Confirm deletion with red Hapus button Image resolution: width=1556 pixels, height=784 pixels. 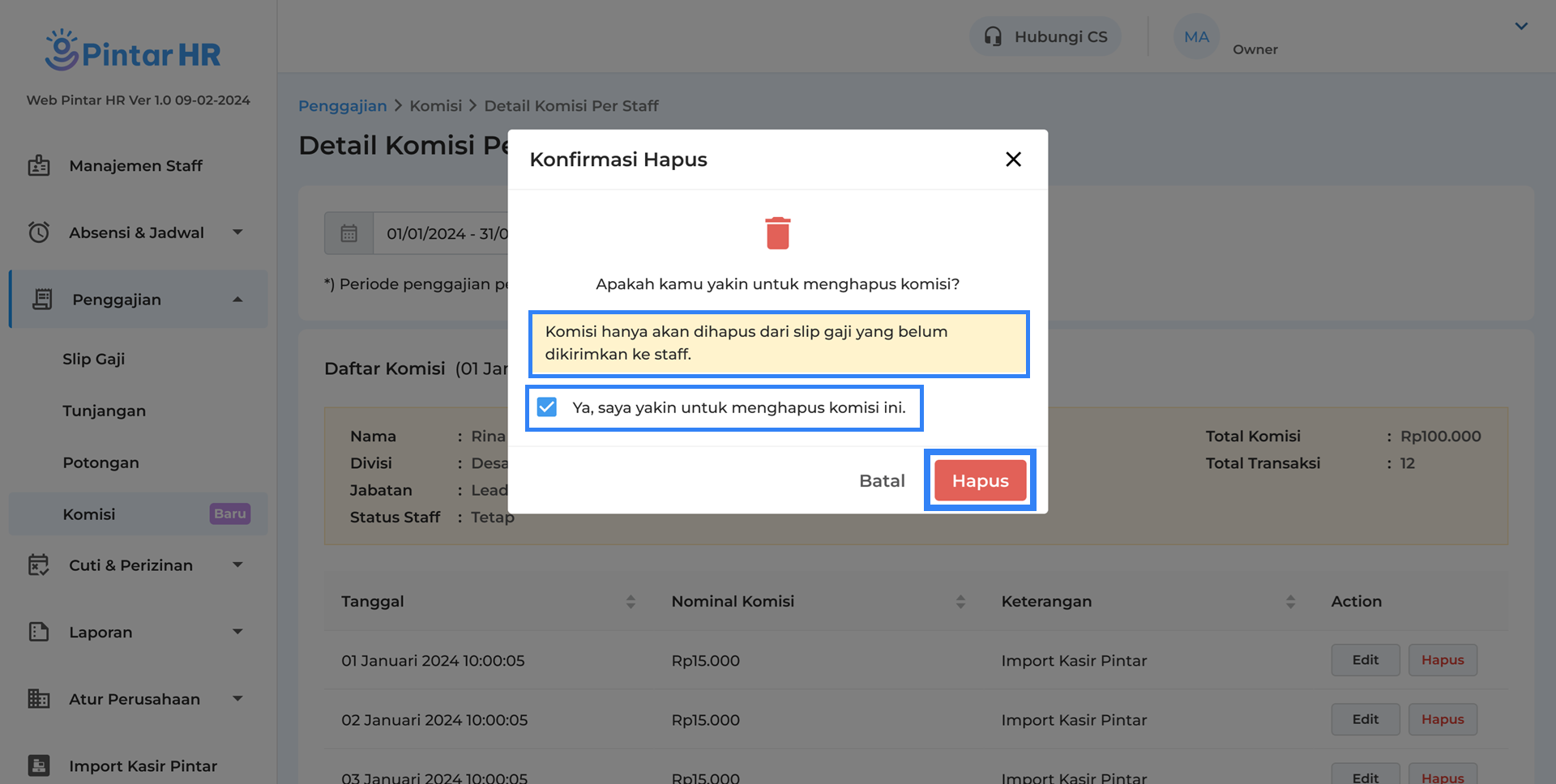pos(980,480)
